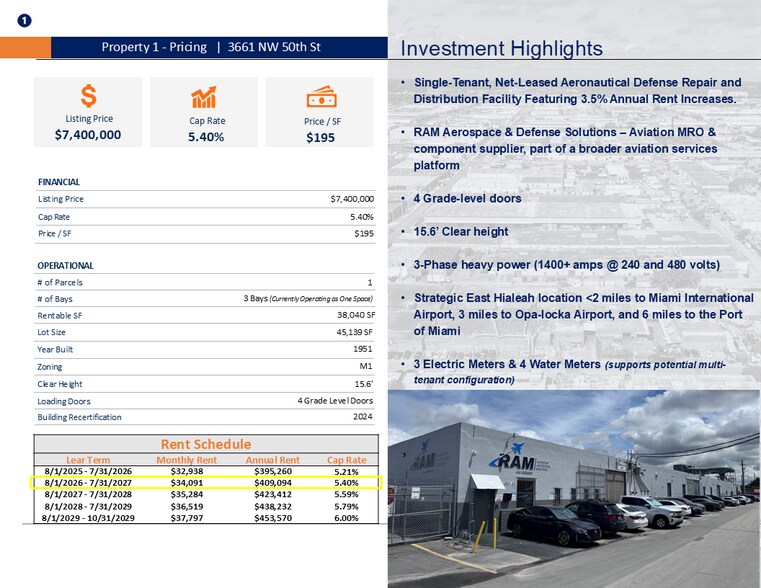Image resolution: width=761 pixels, height=588 pixels.
Task: Select the Property 1 - Pricing header bar
Action: pos(210,47)
